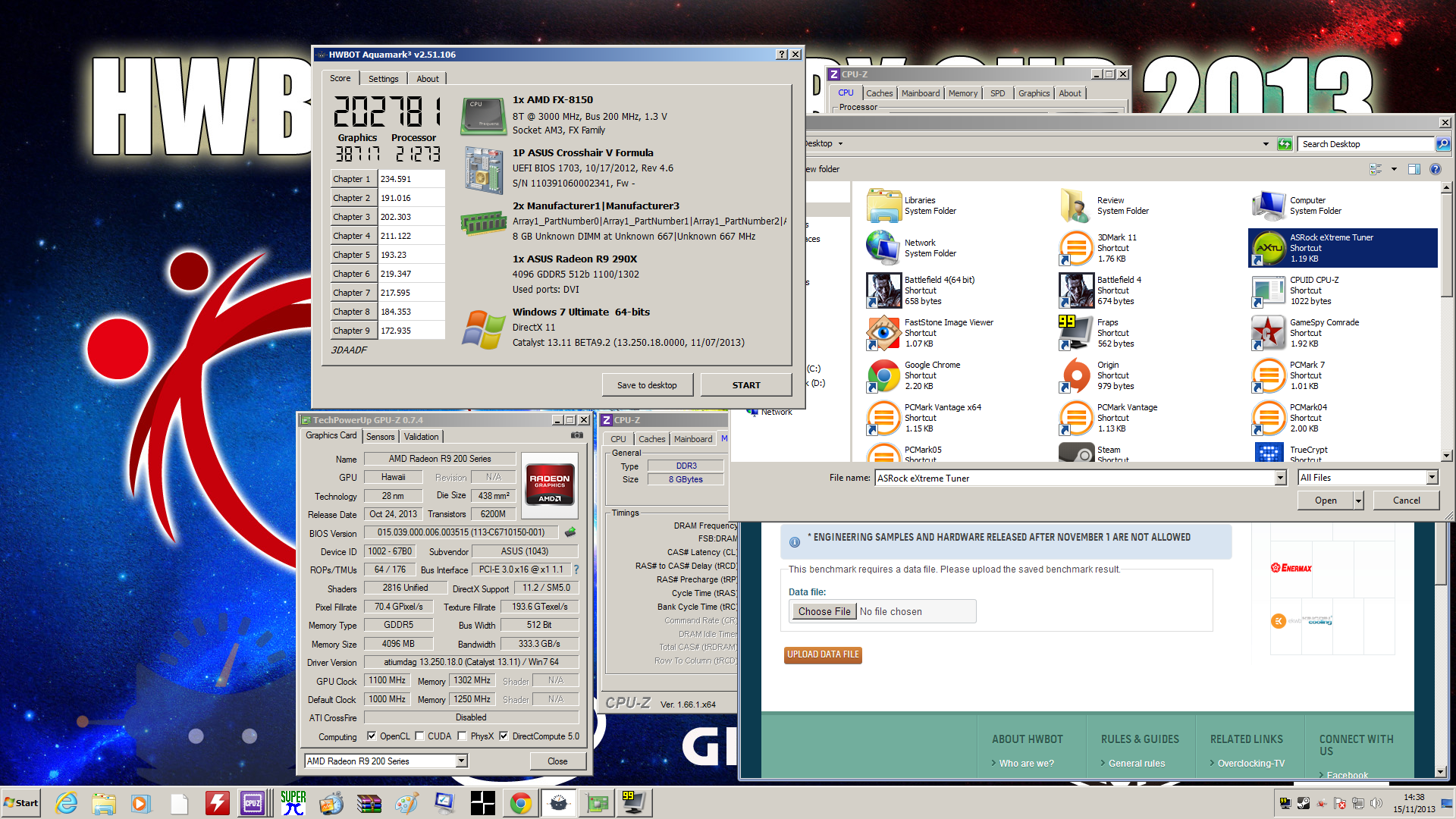Click bus interface question mark in GPU-Z
Viewport: 1456px width, 819px height.
576,570
